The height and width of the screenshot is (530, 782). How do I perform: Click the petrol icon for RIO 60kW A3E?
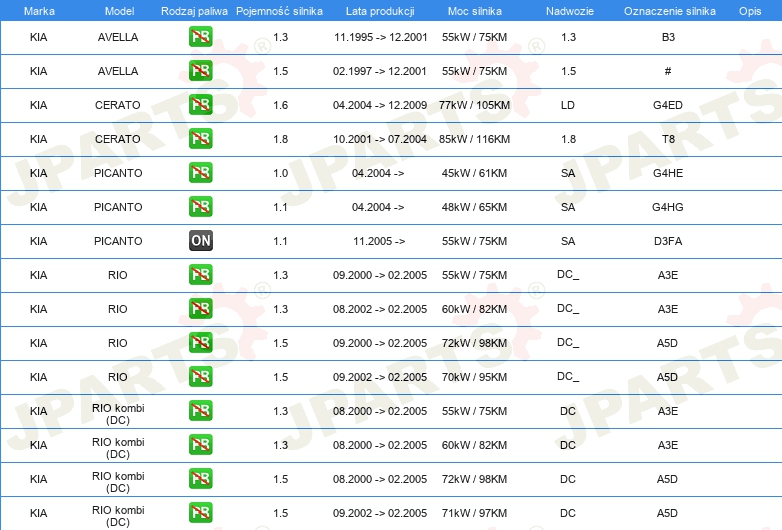pyautogui.click(x=200, y=309)
